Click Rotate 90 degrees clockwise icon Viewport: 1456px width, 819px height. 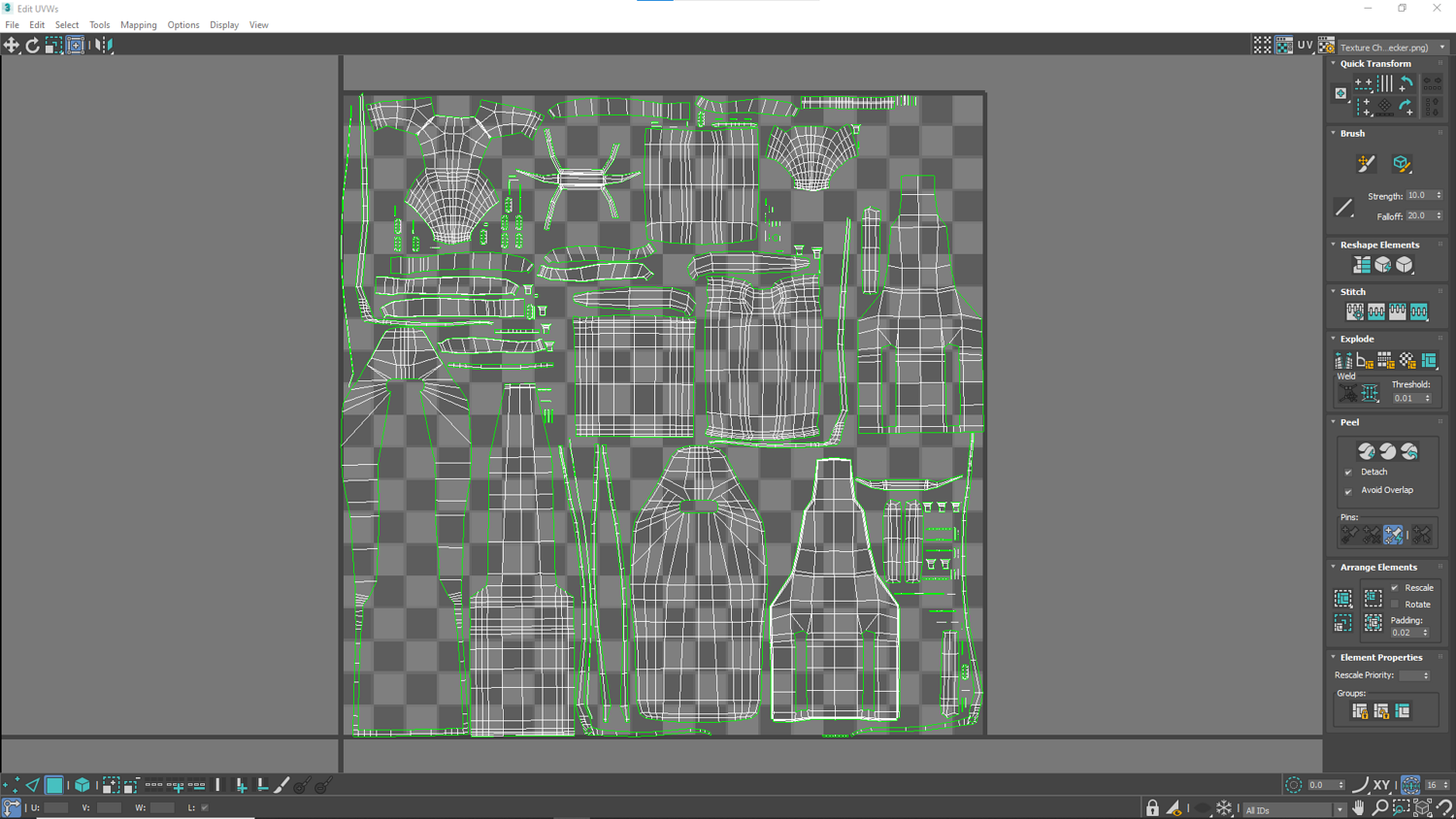pos(1406,106)
